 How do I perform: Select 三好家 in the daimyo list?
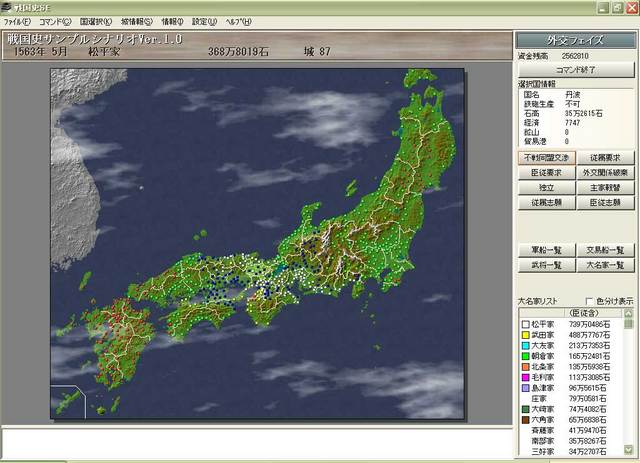[x=571, y=452]
